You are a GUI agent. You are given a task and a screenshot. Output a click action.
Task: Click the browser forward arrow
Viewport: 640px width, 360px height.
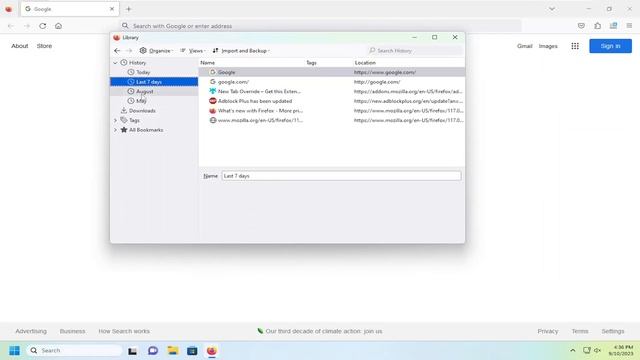(27, 26)
